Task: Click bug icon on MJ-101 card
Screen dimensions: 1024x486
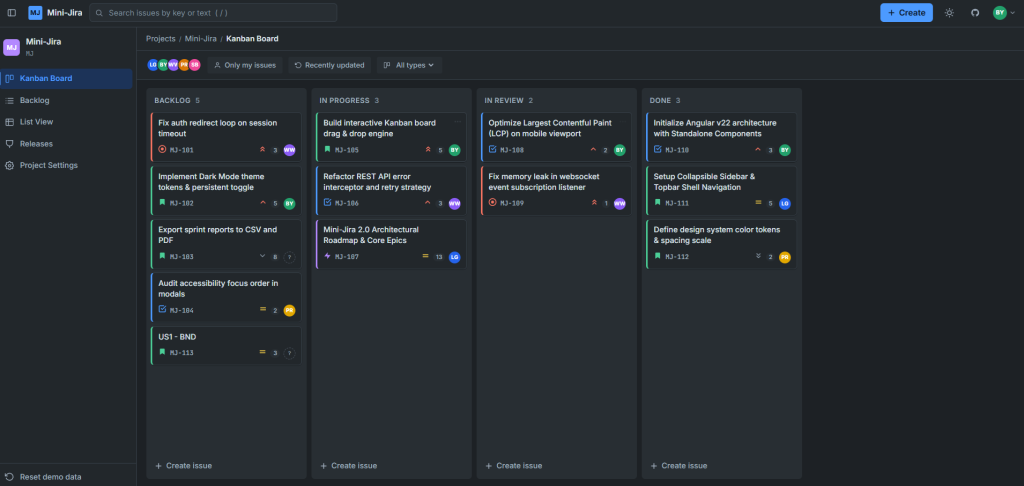Action: tap(163, 150)
